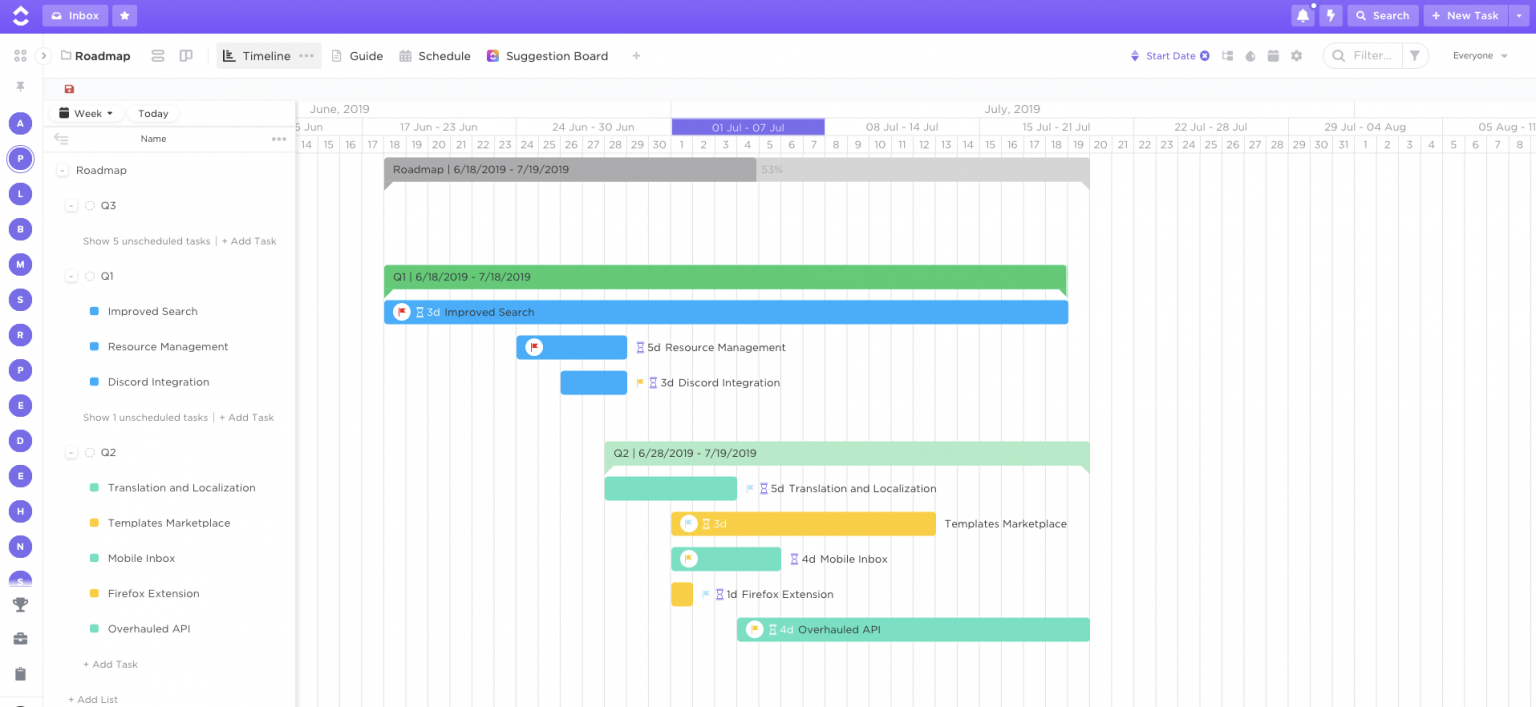This screenshot has height=707, width=1536.
Task: Click the status circle next to Q1
Action: click(90, 276)
